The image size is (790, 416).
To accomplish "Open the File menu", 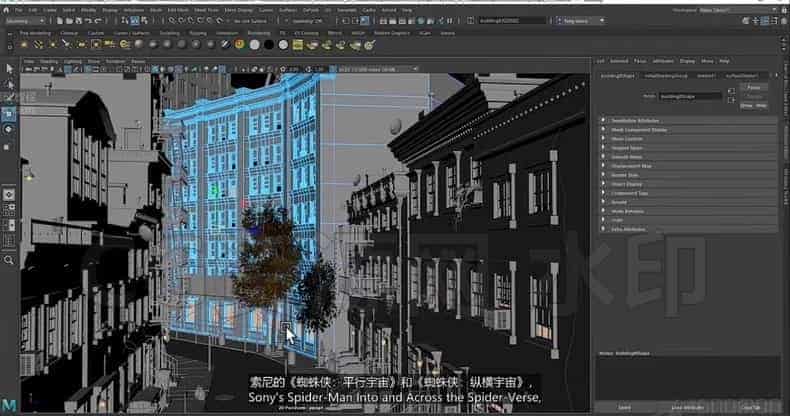I will (x=19, y=10).
